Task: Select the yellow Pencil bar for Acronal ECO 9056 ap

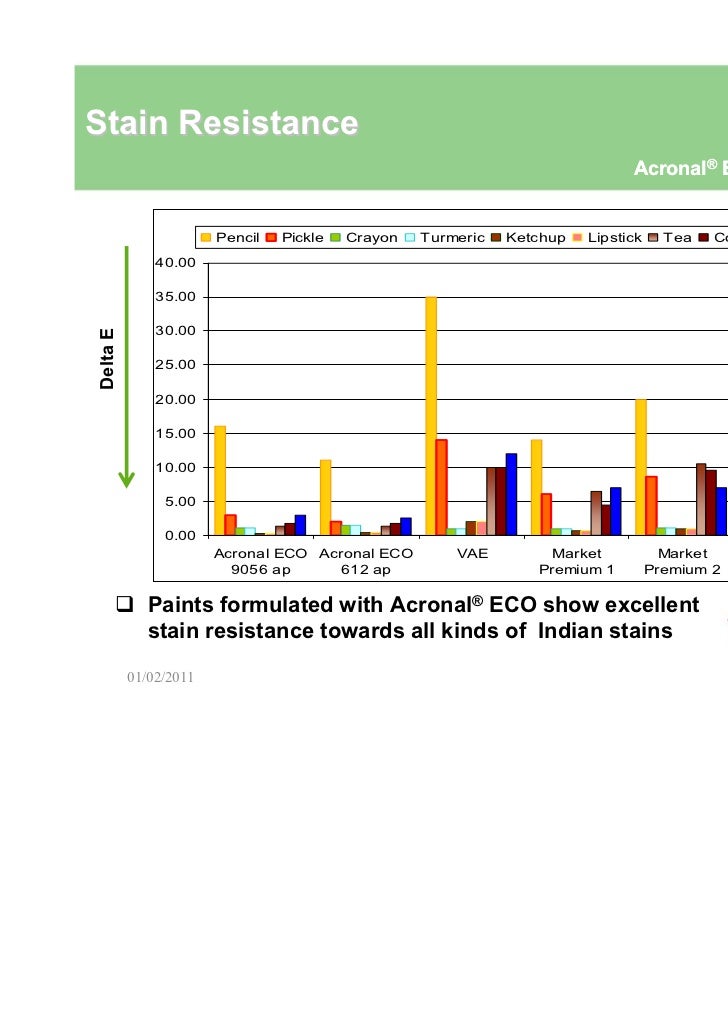Action: pyautogui.click(x=220, y=481)
